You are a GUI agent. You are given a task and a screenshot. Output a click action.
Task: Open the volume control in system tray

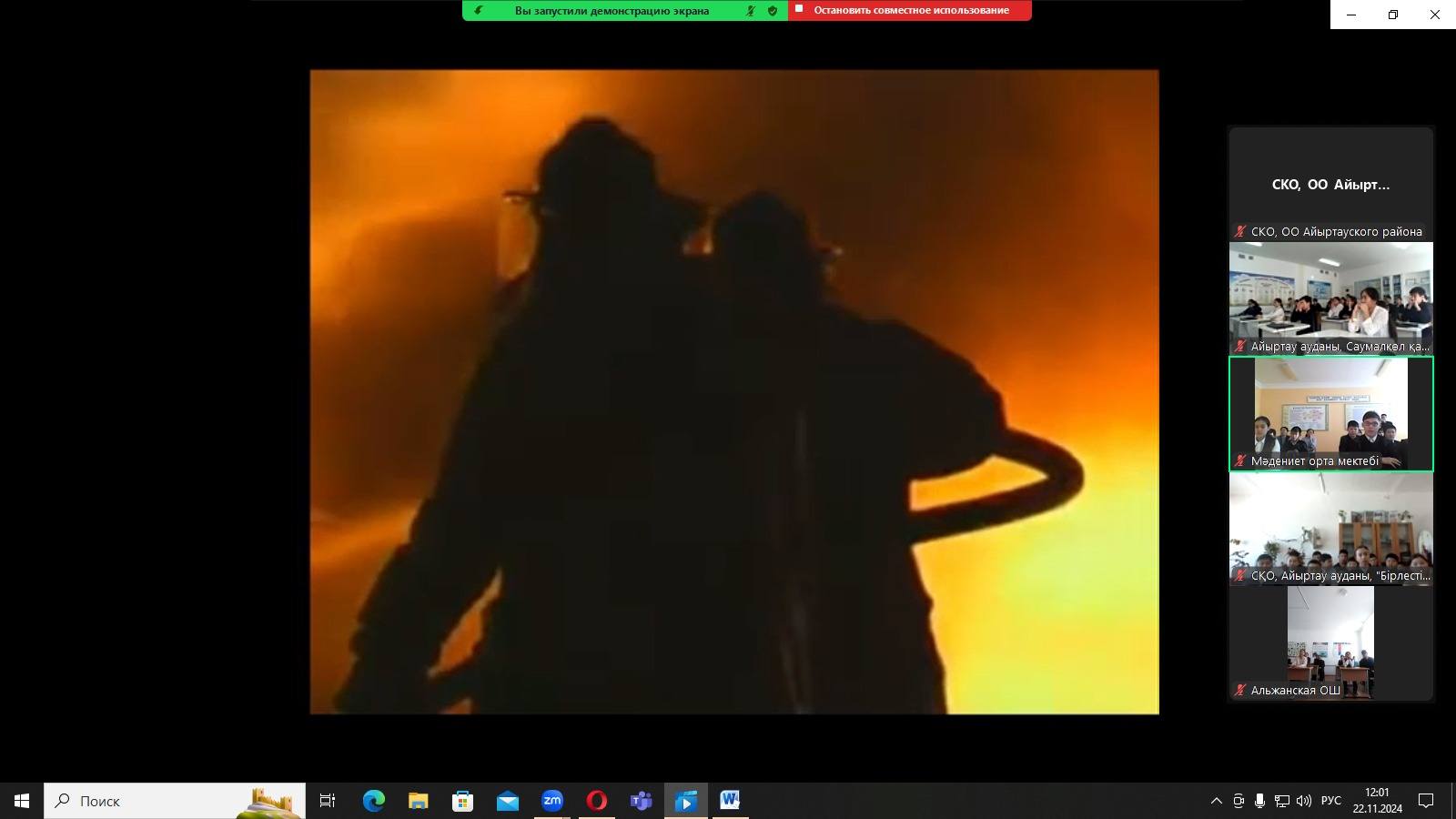[x=1303, y=801]
